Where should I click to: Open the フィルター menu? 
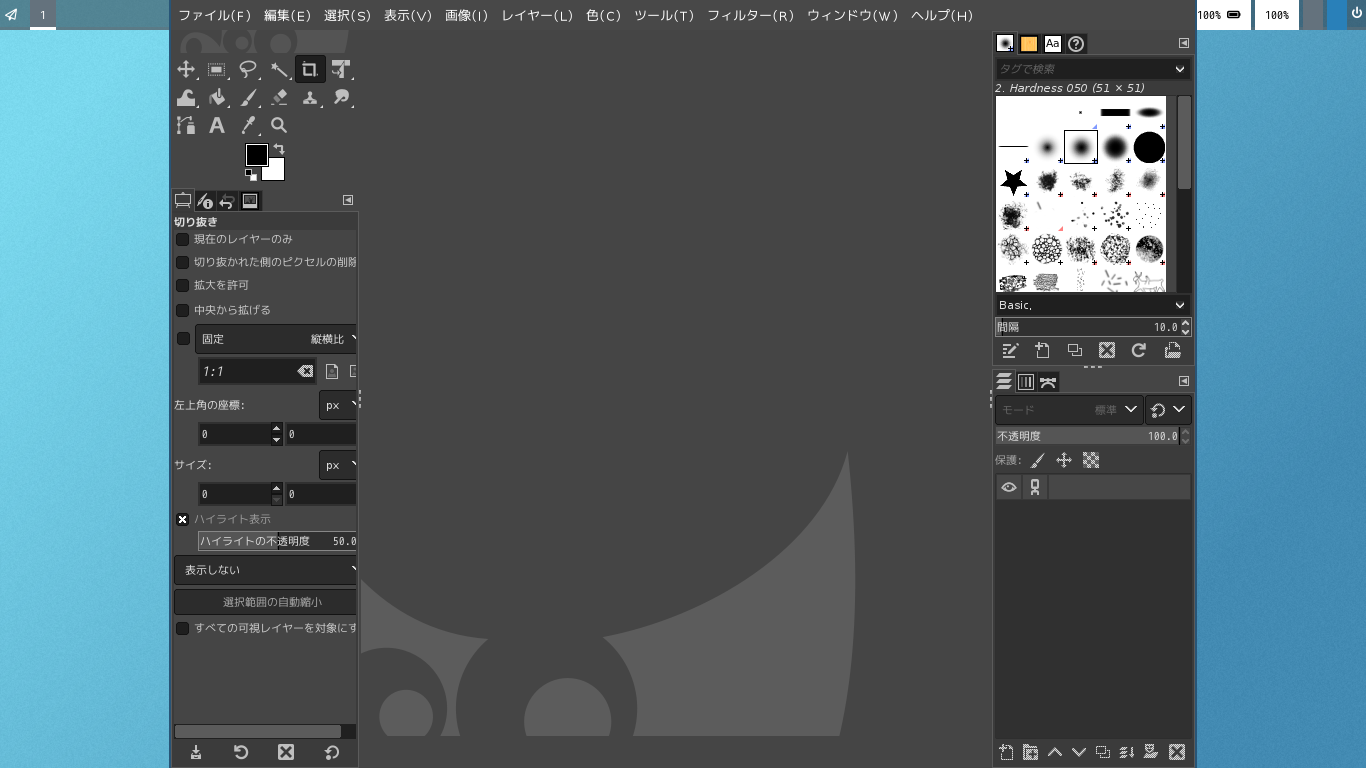pyautogui.click(x=752, y=15)
